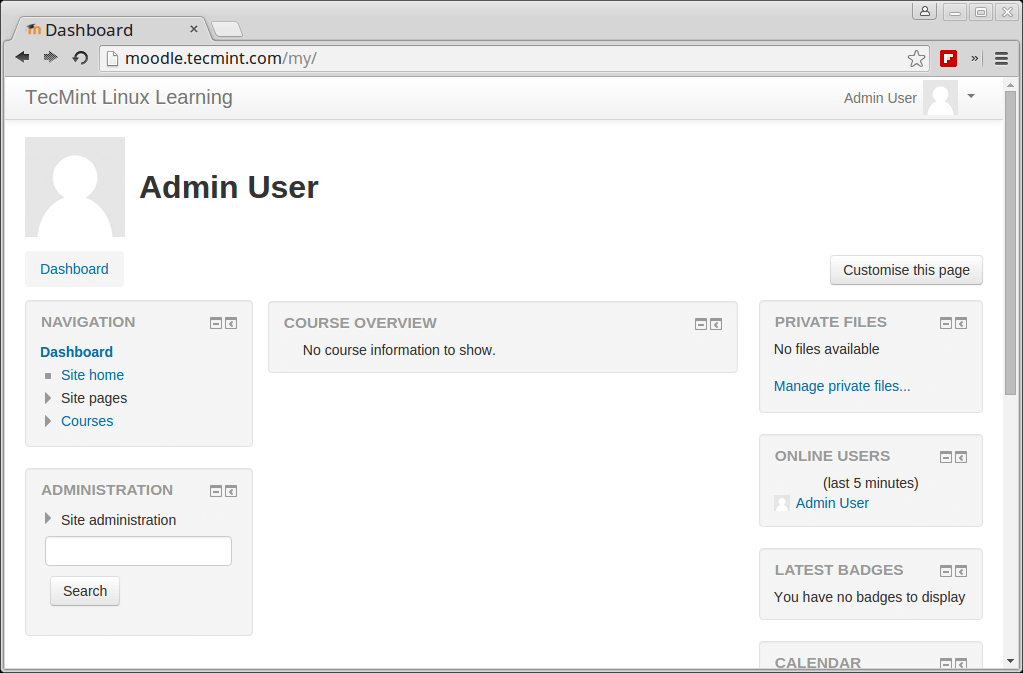Focus the administration search text field

click(138, 551)
